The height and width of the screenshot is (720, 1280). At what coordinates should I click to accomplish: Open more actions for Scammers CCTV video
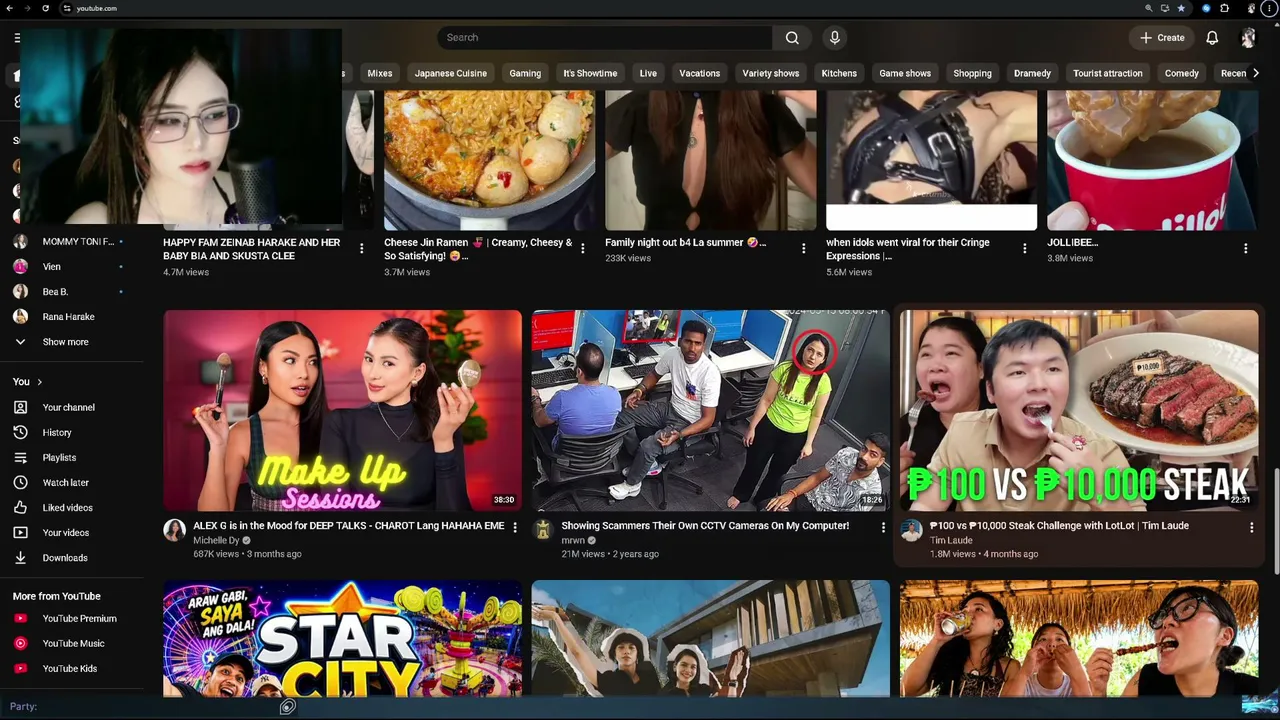[883, 527]
